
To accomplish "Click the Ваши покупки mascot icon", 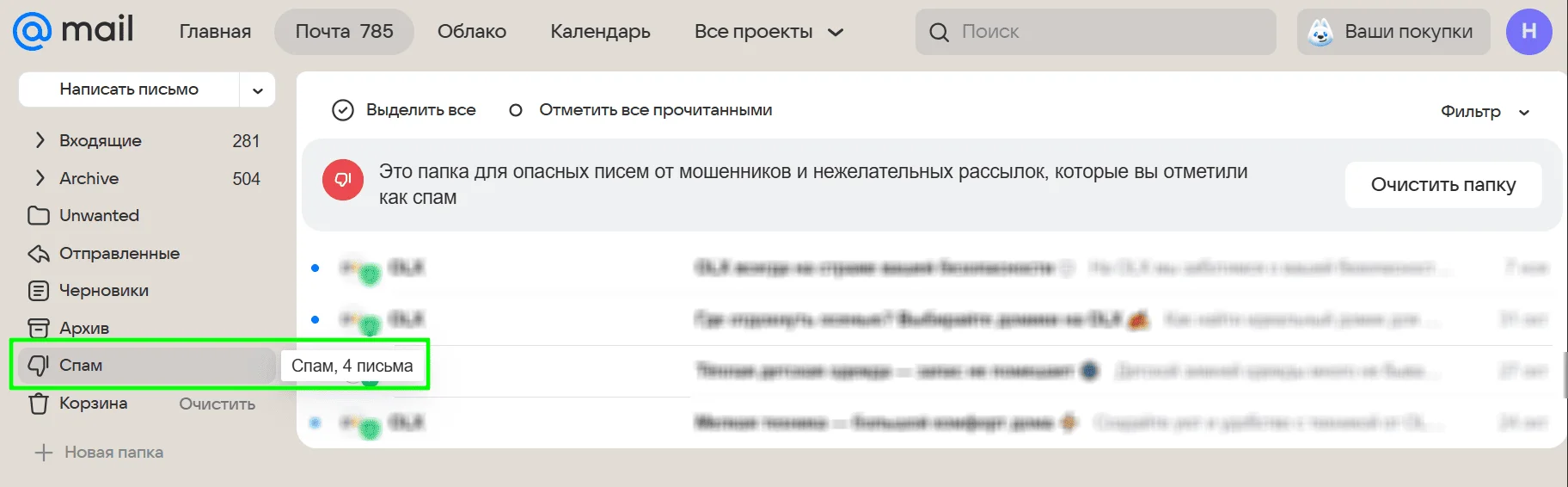I will (1320, 33).
